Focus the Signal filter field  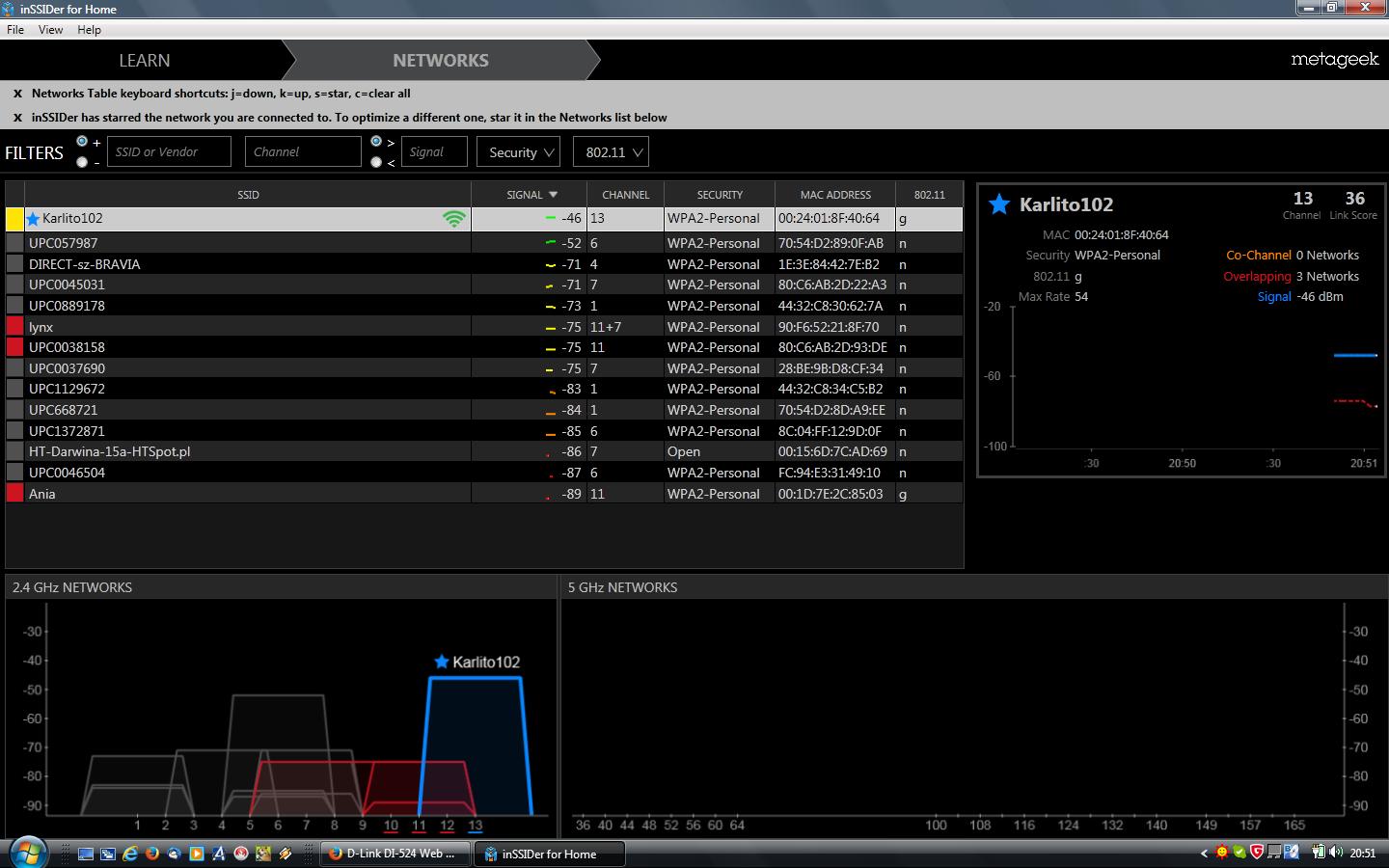[433, 151]
